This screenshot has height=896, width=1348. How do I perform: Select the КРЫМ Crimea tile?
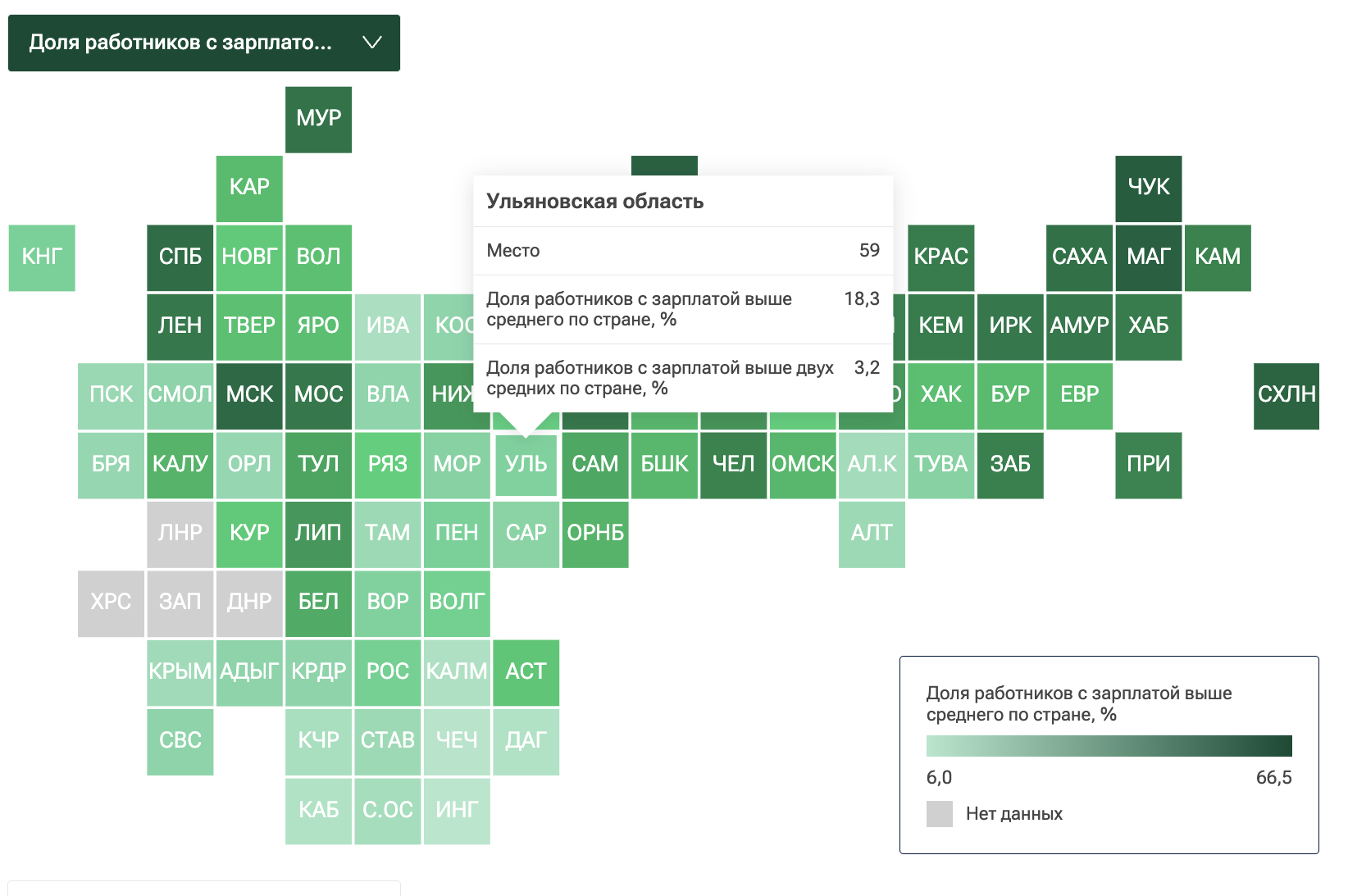pos(180,673)
